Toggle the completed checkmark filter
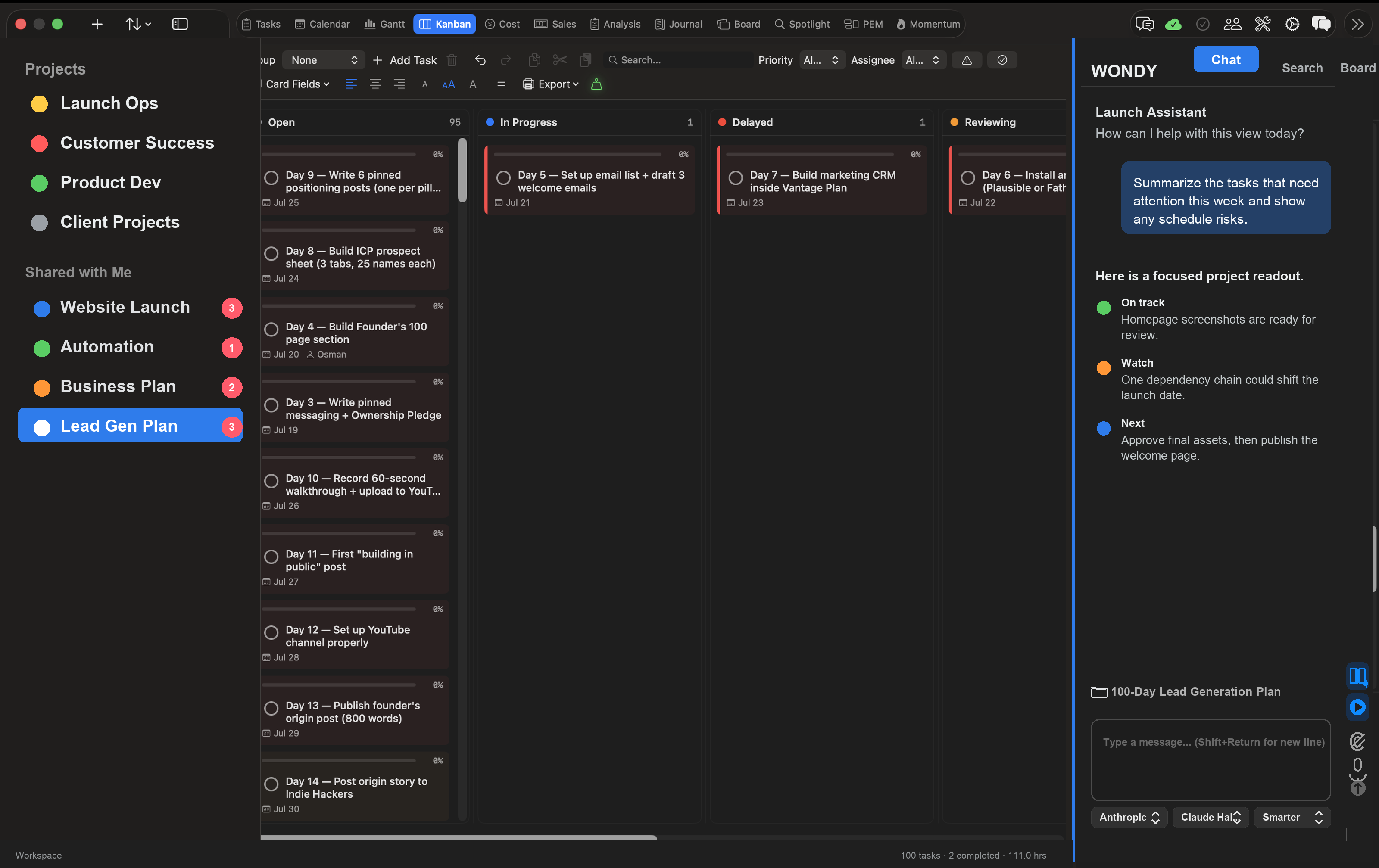The width and height of the screenshot is (1379, 868). tap(1002, 60)
